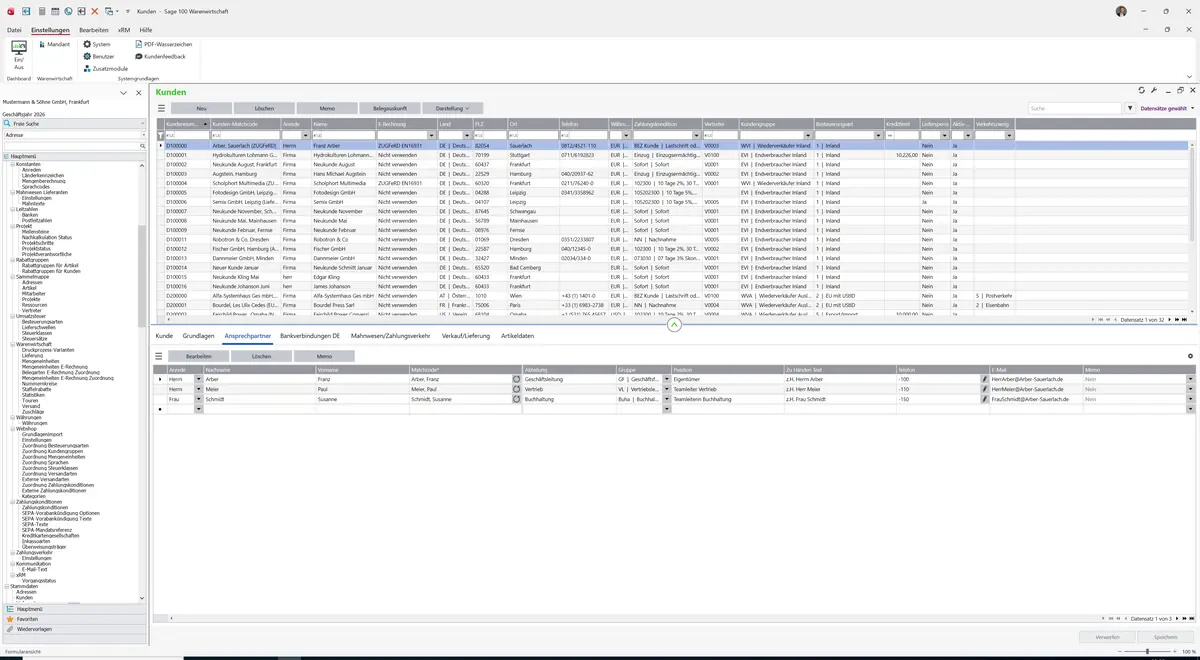Open Anrede filter dropdown in Kunden grid
1200x660 pixels.
tap(305, 135)
